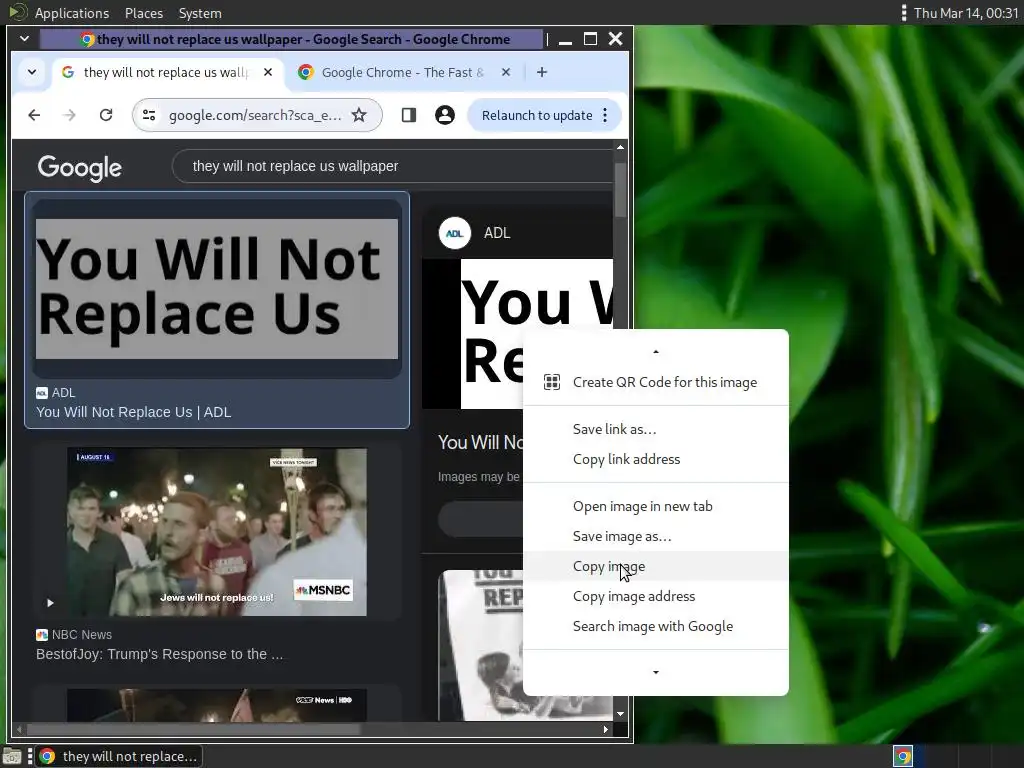Image resolution: width=1024 pixels, height=768 pixels.
Task: Click horizontal scrollbar left arrow
Action: pyautogui.click(x=19, y=729)
